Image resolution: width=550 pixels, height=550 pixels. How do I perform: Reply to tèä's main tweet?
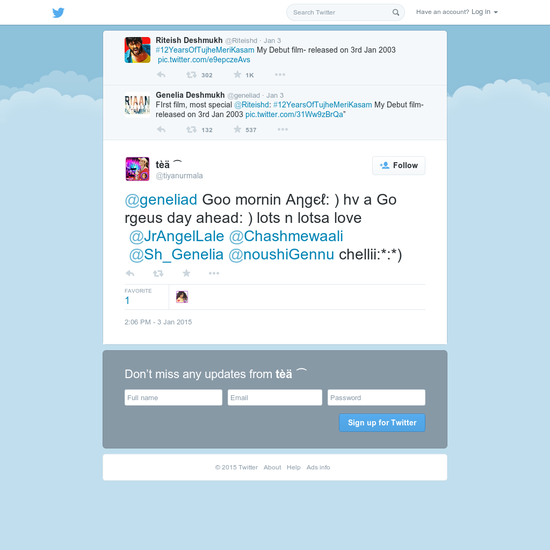(x=130, y=273)
